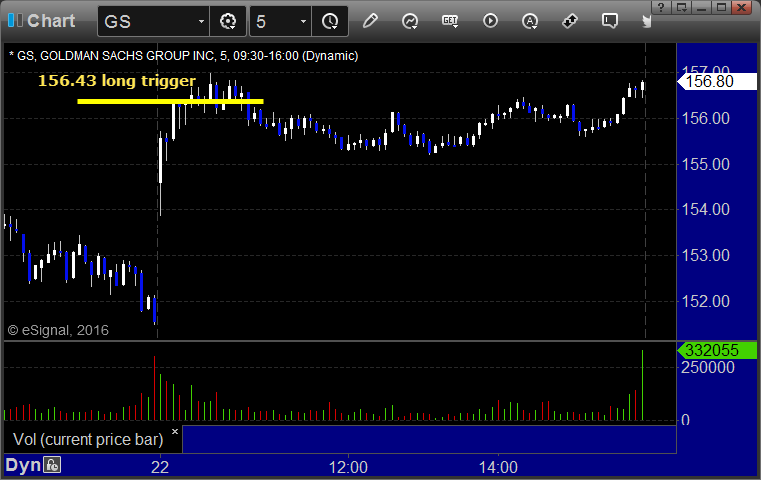Viewport: 761px width, 480px height.
Task: Open the studies chart-line icon menu
Action: tap(410, 21)
